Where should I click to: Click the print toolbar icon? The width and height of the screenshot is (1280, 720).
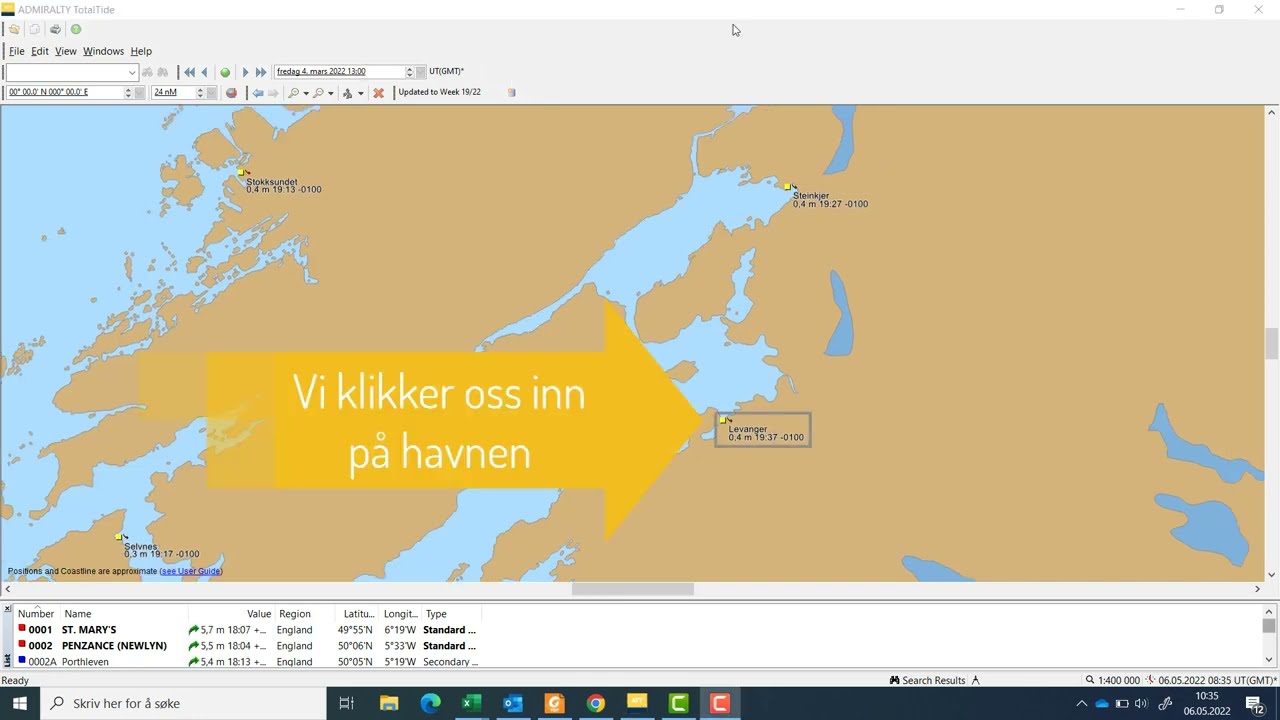pos(55,29)
